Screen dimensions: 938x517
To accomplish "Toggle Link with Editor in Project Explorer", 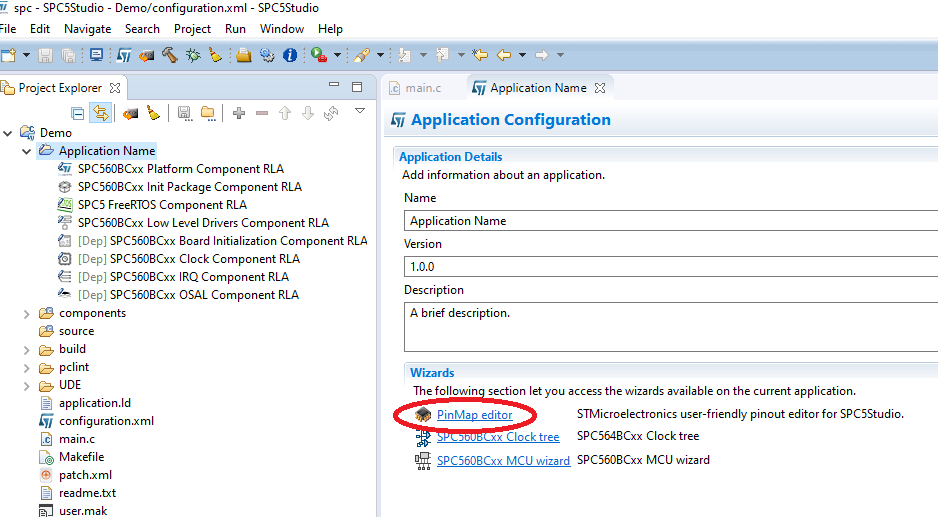I will tap(100, 113).
